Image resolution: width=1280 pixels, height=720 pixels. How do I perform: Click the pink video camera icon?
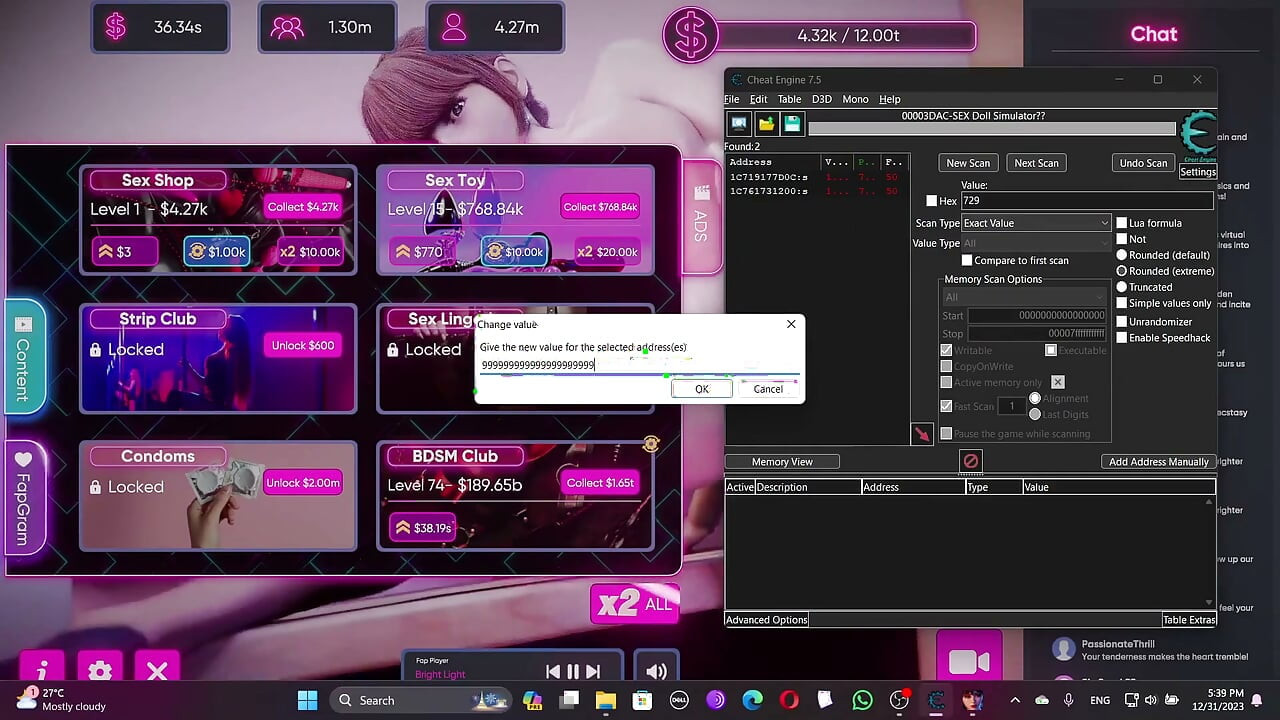pyautogui.click(x=969, y=662)
